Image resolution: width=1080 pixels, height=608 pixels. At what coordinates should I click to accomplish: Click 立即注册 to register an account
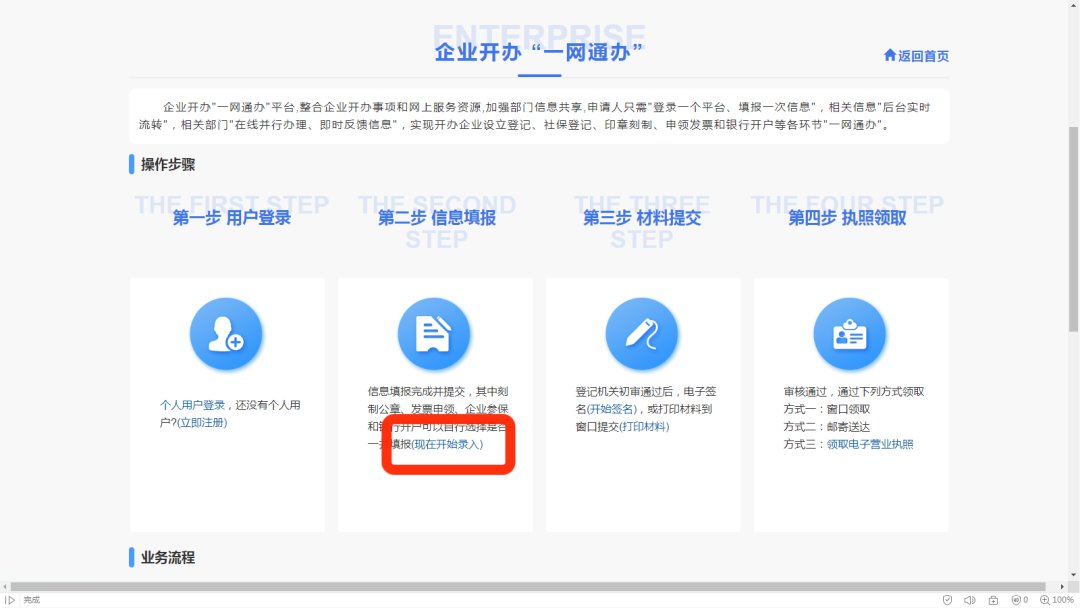202,423
